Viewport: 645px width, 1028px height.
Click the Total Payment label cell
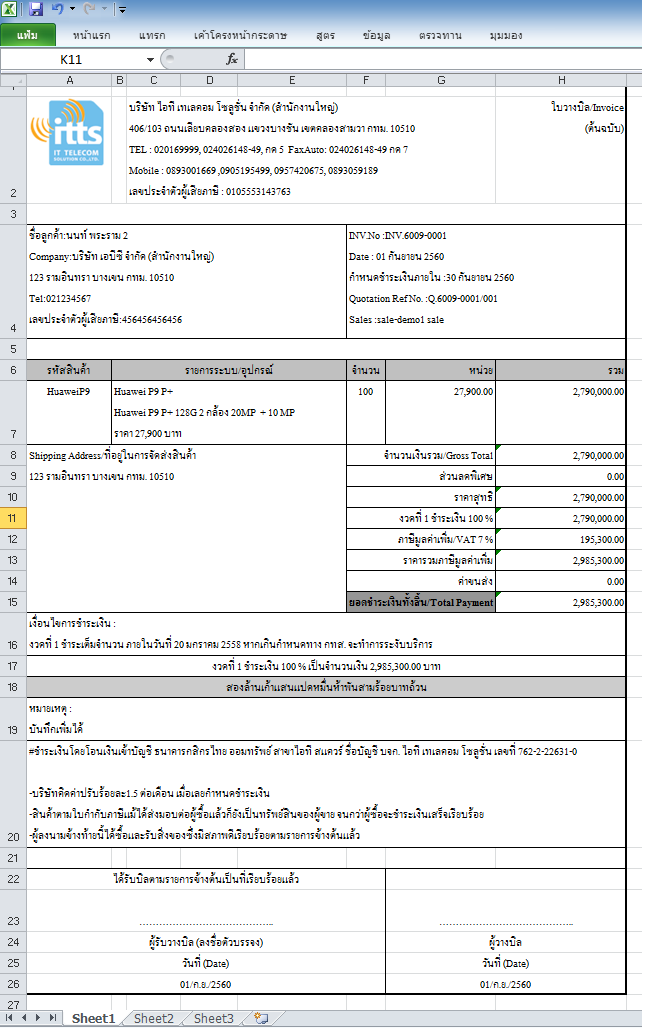(x=421, y=602)
